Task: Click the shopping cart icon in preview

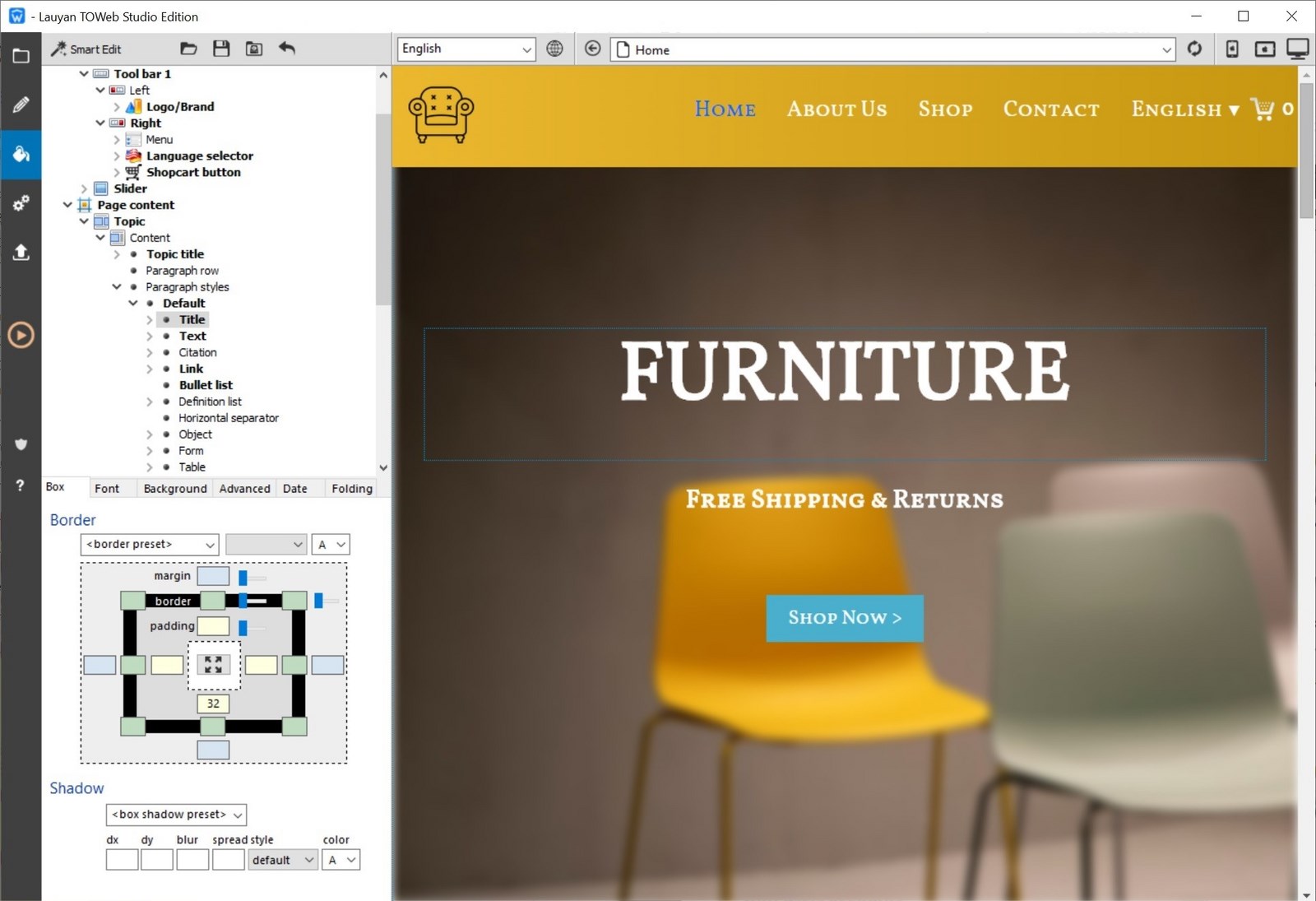Action: 1262,109
